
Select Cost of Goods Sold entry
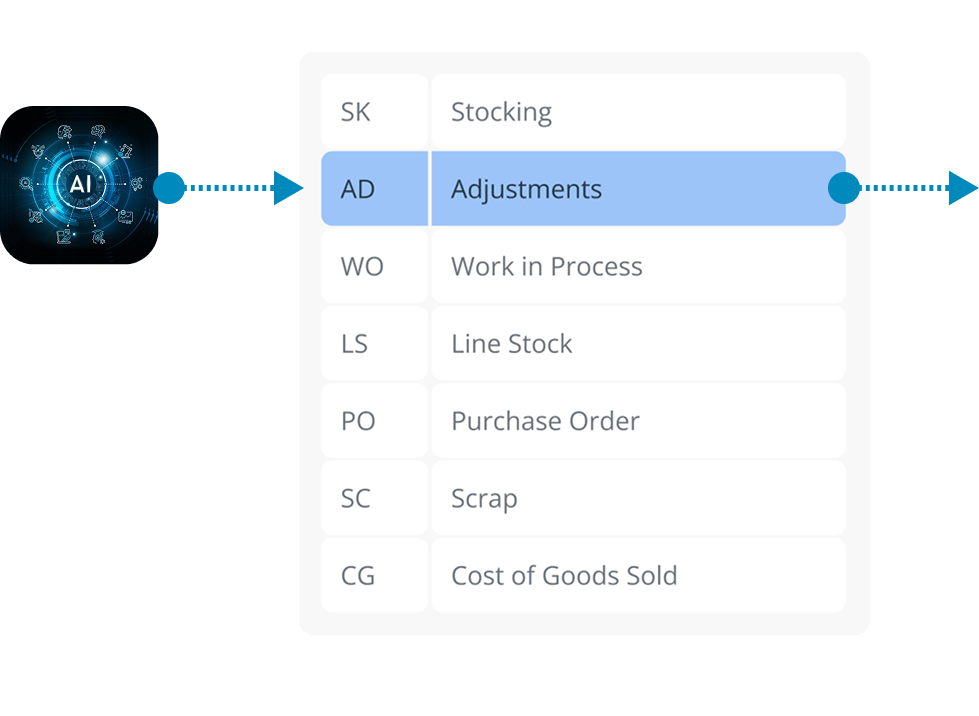click(564, 575)
